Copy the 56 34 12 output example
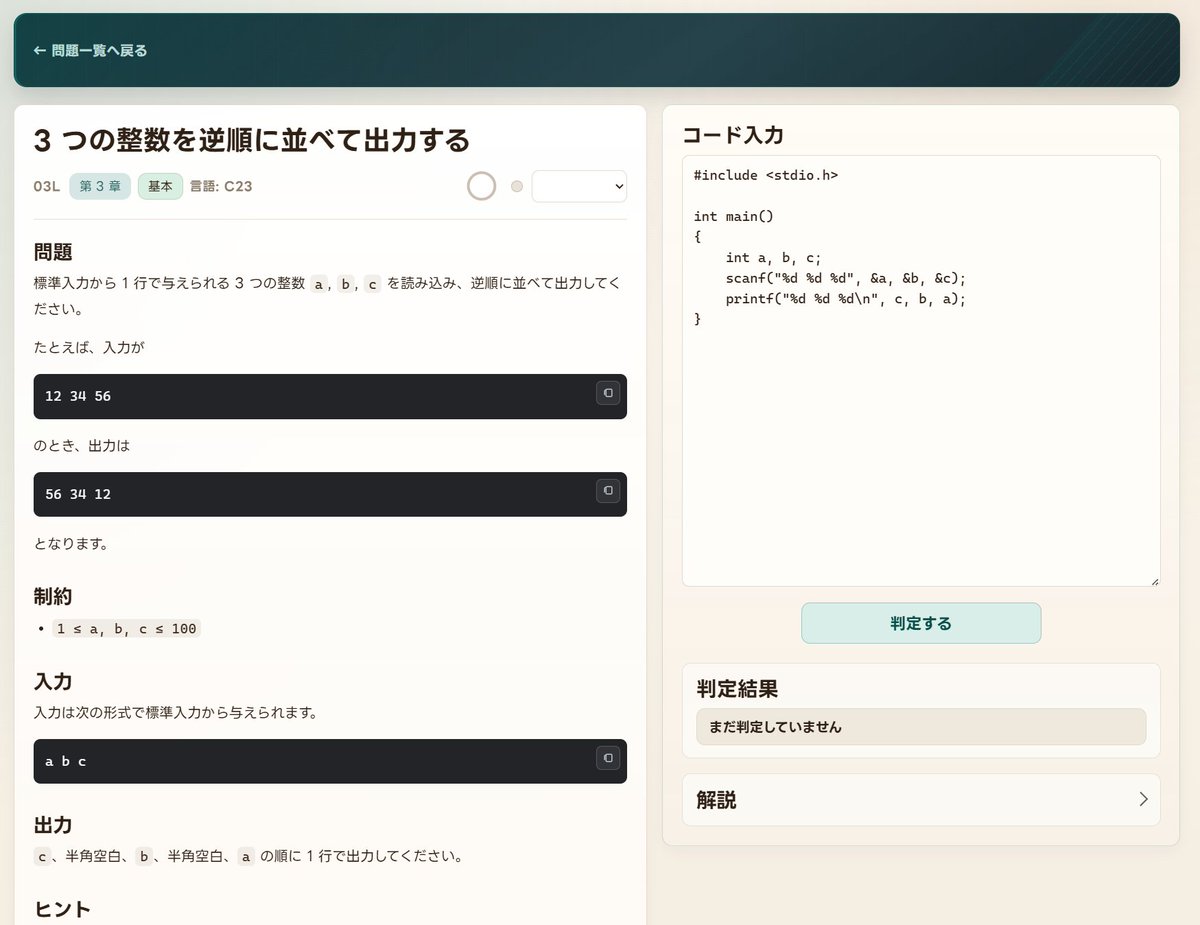This screenshot has width=1200, height=925. [x=608, y=491]
